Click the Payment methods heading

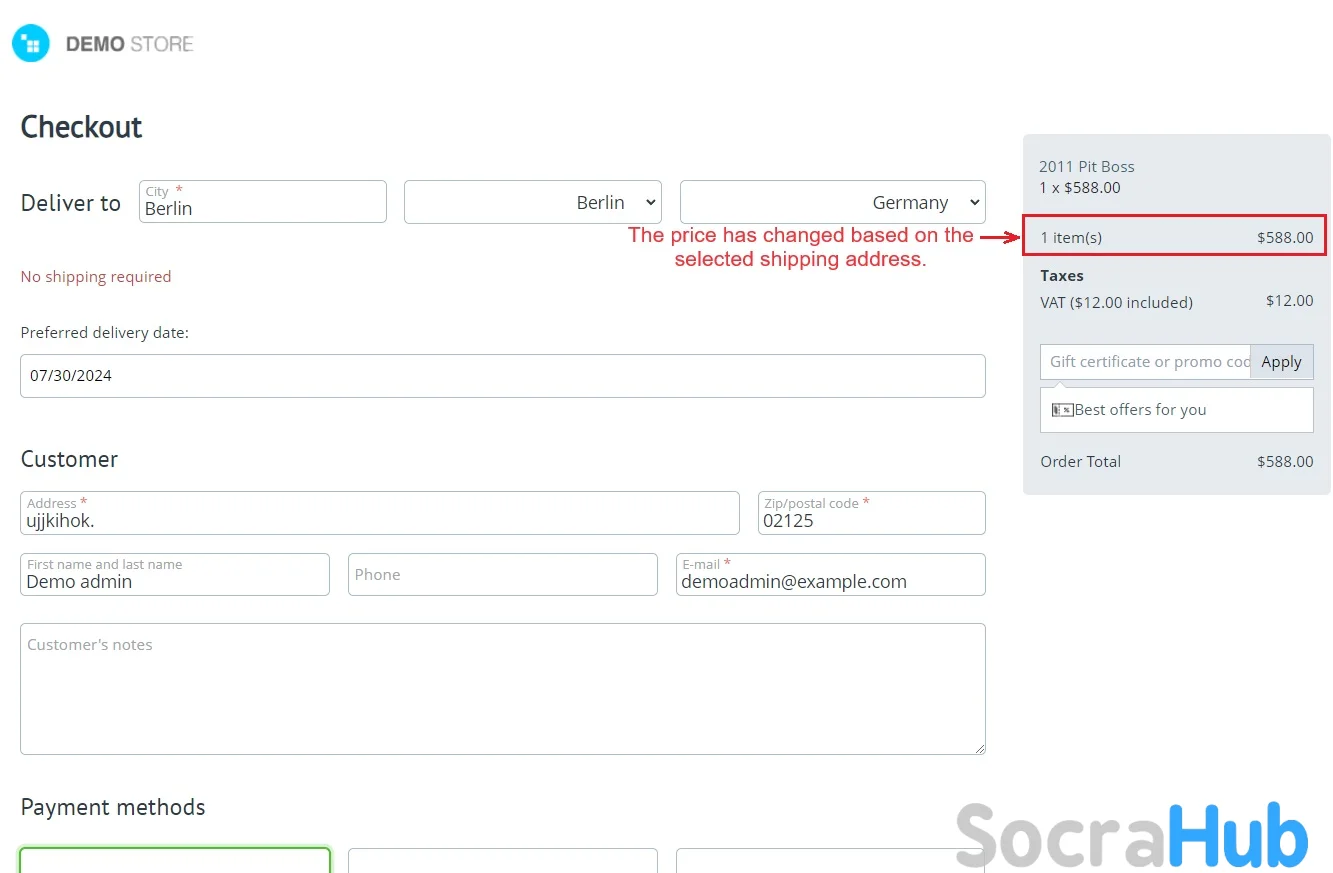pos(113,808)
